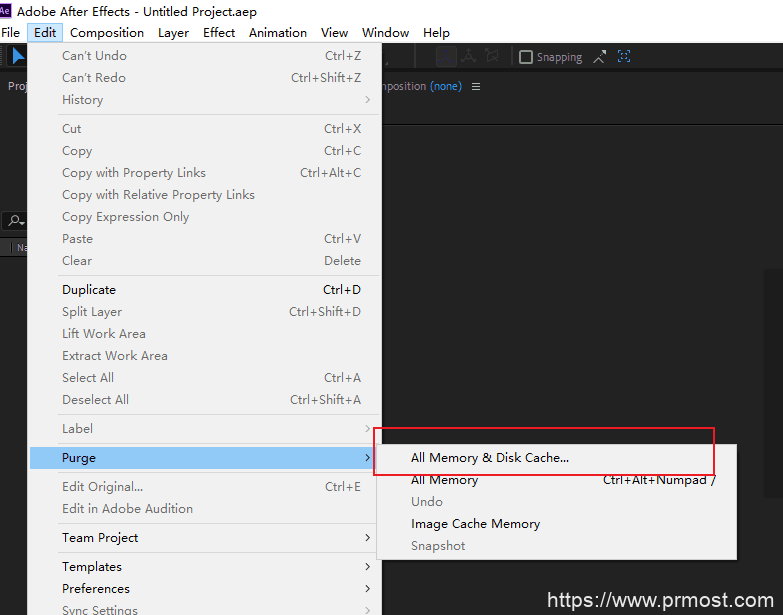The image size is (783, 615).
Task: Open the File menu
Action: (x=10, y=32)
